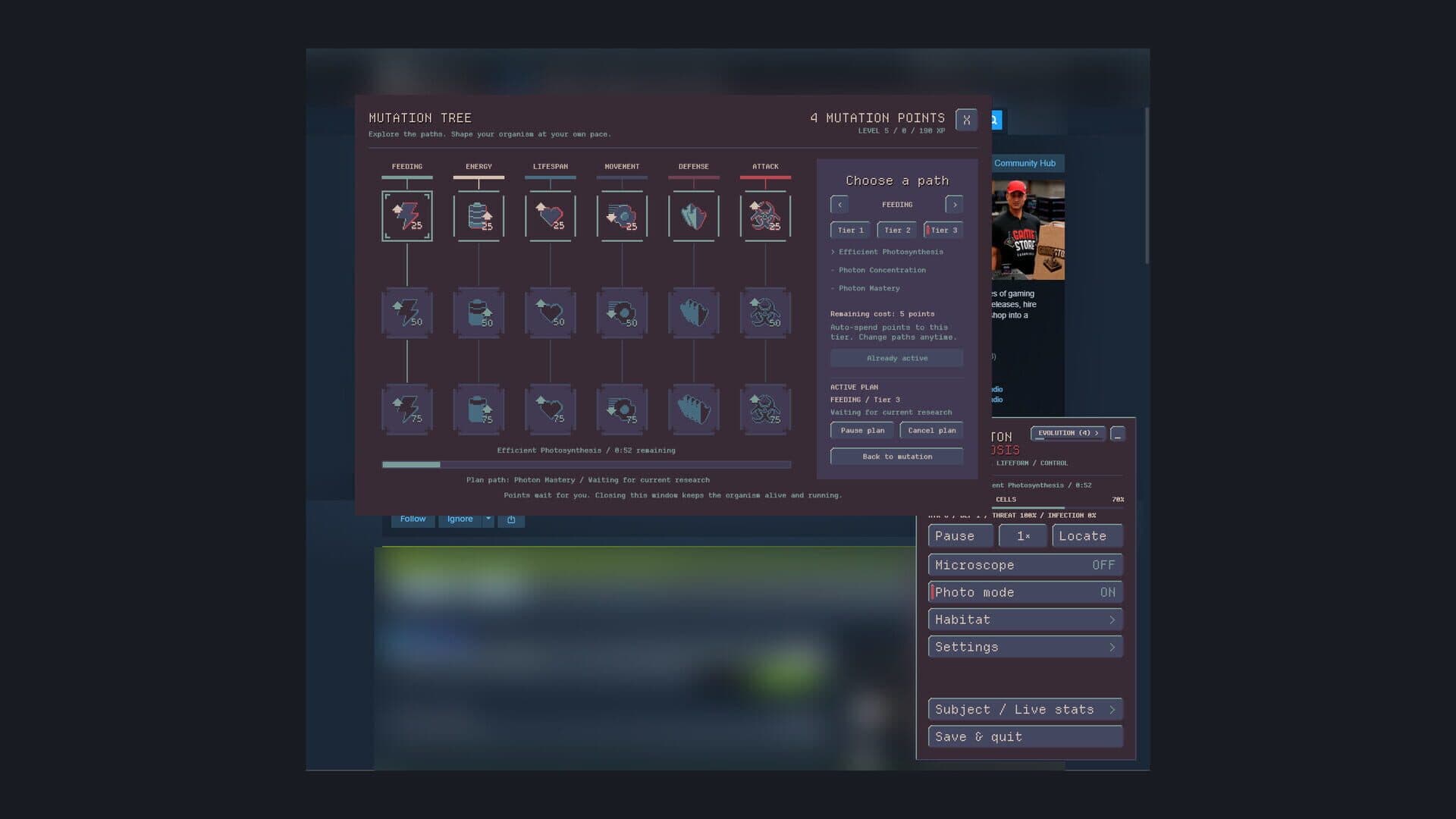This screenshot has height=819, width=1456.
Task: Select Defense second-tier shield icon
Action: 694,312
